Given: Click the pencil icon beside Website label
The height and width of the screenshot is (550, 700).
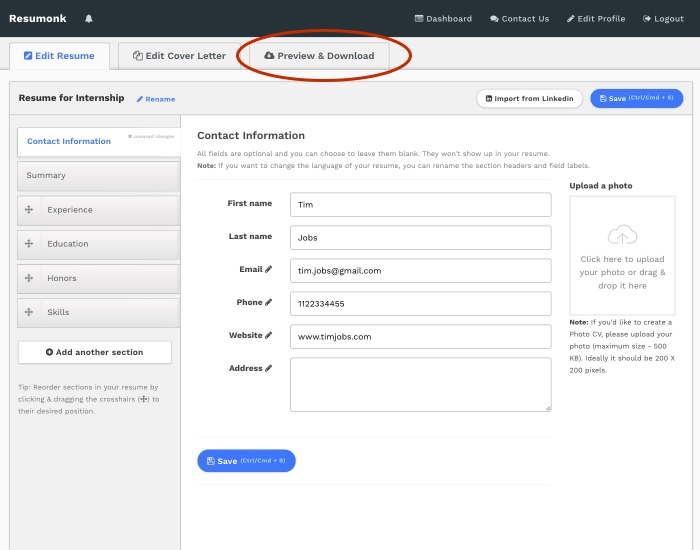Looking at the screenshot, I should click(269, 336).
